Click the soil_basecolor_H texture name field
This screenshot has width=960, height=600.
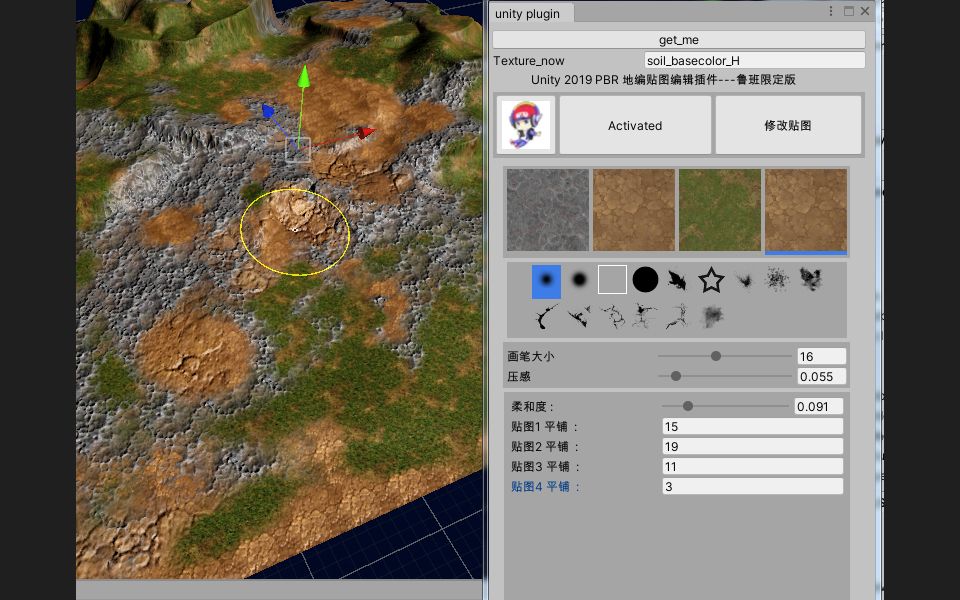[x=754, y=60]
